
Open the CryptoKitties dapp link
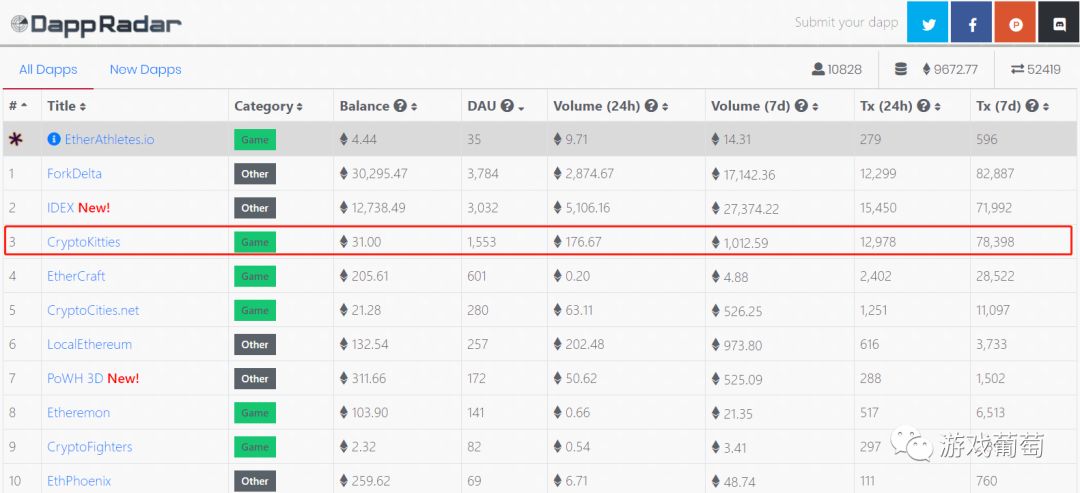click(83, 241)
